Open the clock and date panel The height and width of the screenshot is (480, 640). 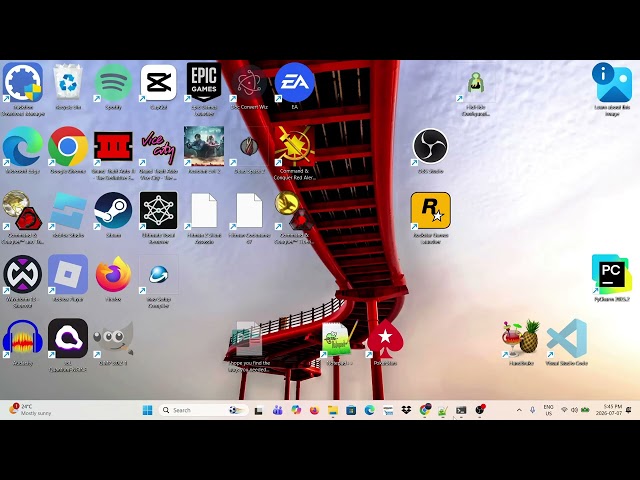tap(609, 410)
